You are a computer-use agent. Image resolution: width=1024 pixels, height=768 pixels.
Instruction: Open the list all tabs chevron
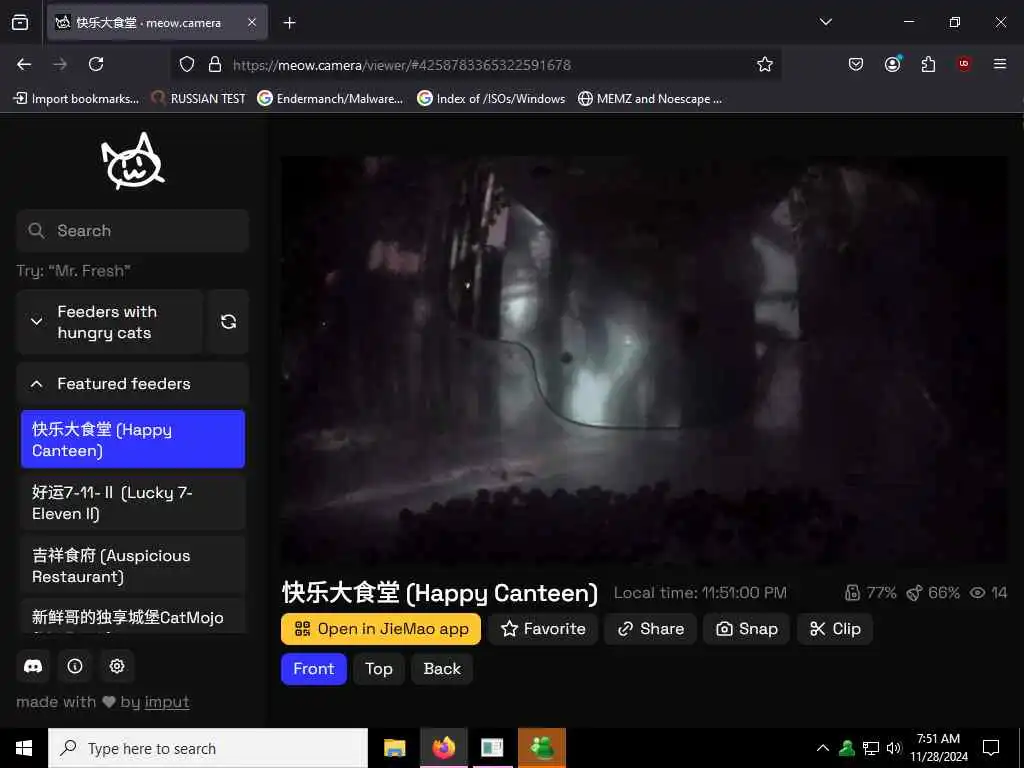825,22
